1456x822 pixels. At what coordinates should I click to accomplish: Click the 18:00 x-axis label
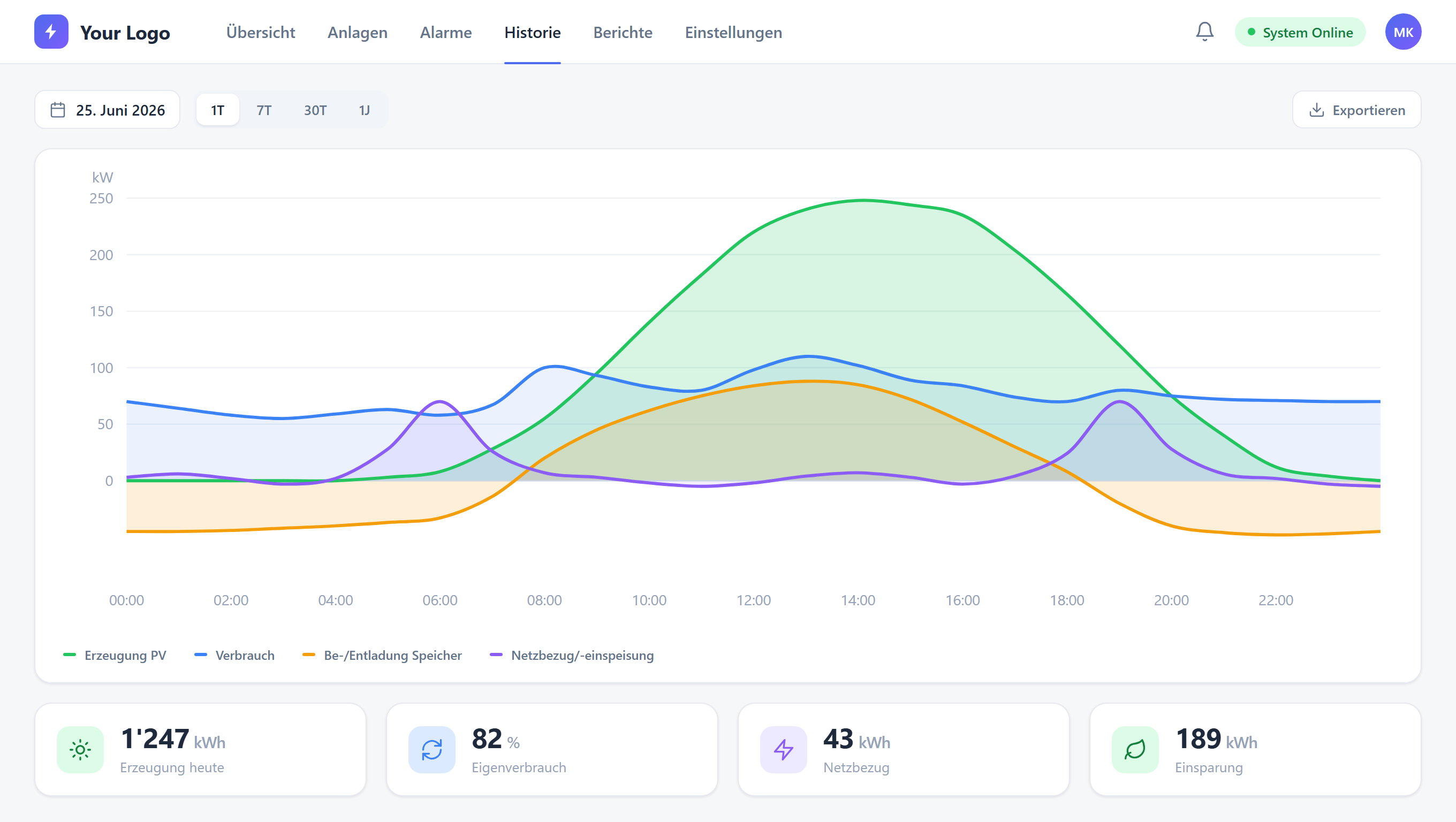pos(1067,600)
